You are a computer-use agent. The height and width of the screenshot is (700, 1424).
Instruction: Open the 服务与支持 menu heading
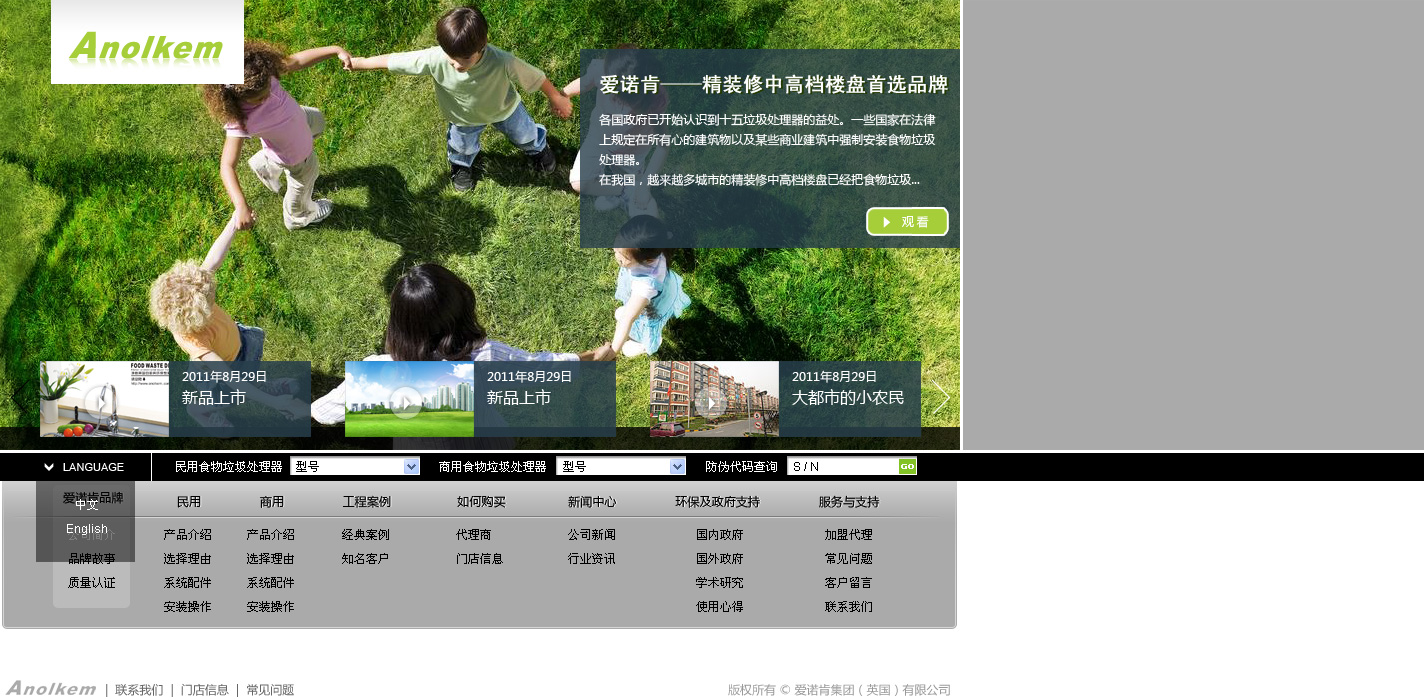[849, 502]
